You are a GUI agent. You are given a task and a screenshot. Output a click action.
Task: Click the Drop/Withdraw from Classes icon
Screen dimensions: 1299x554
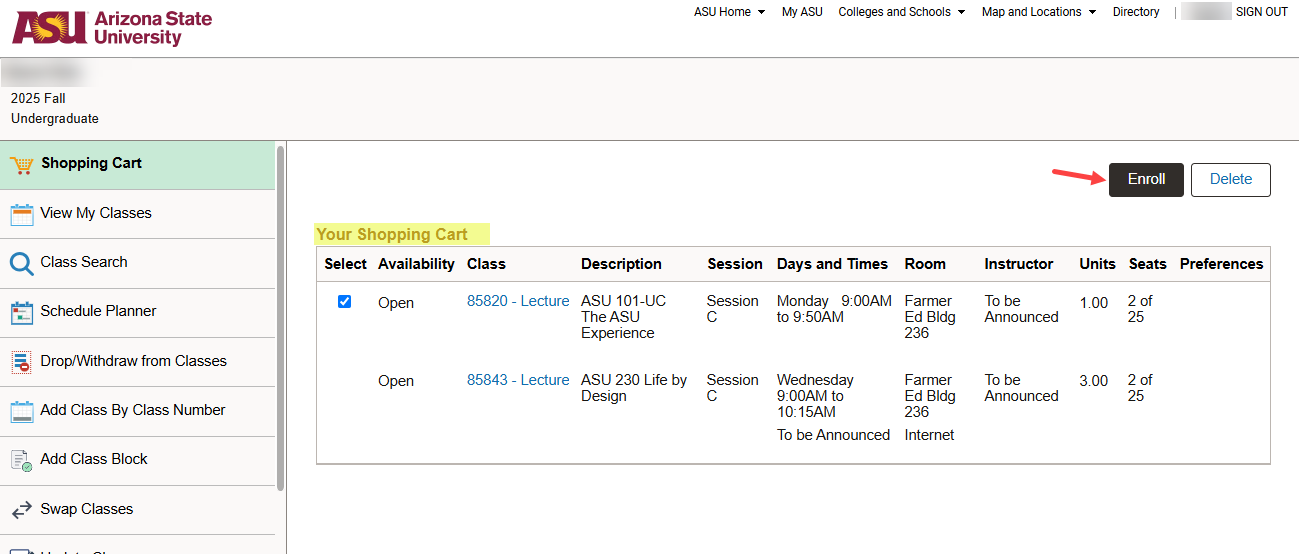tap(22, 362)
